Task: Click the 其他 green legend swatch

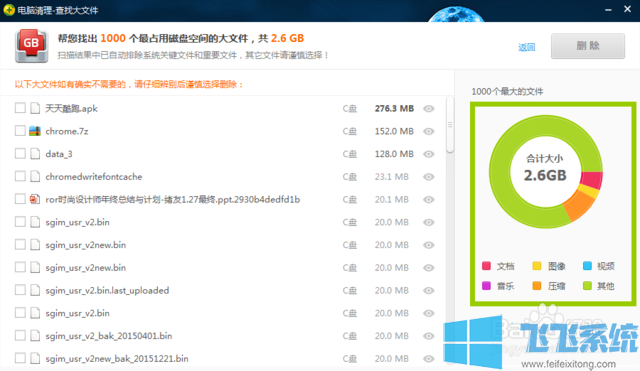Action: coord(587,286)
